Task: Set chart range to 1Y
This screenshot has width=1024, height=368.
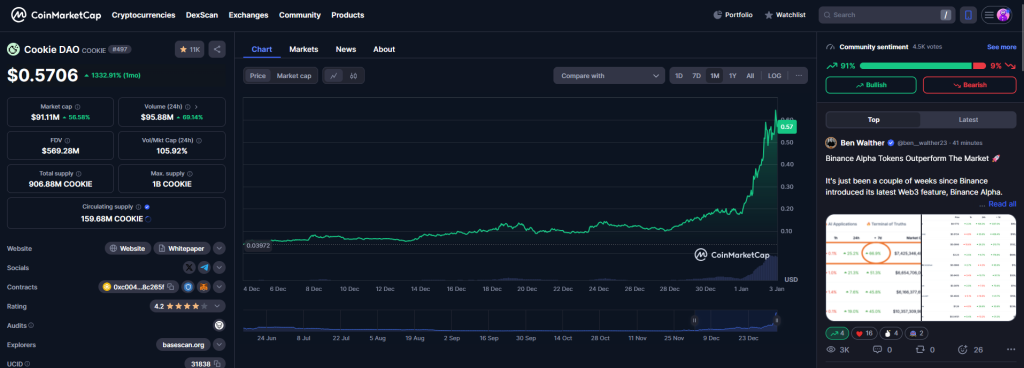Action: click(733, 76)
